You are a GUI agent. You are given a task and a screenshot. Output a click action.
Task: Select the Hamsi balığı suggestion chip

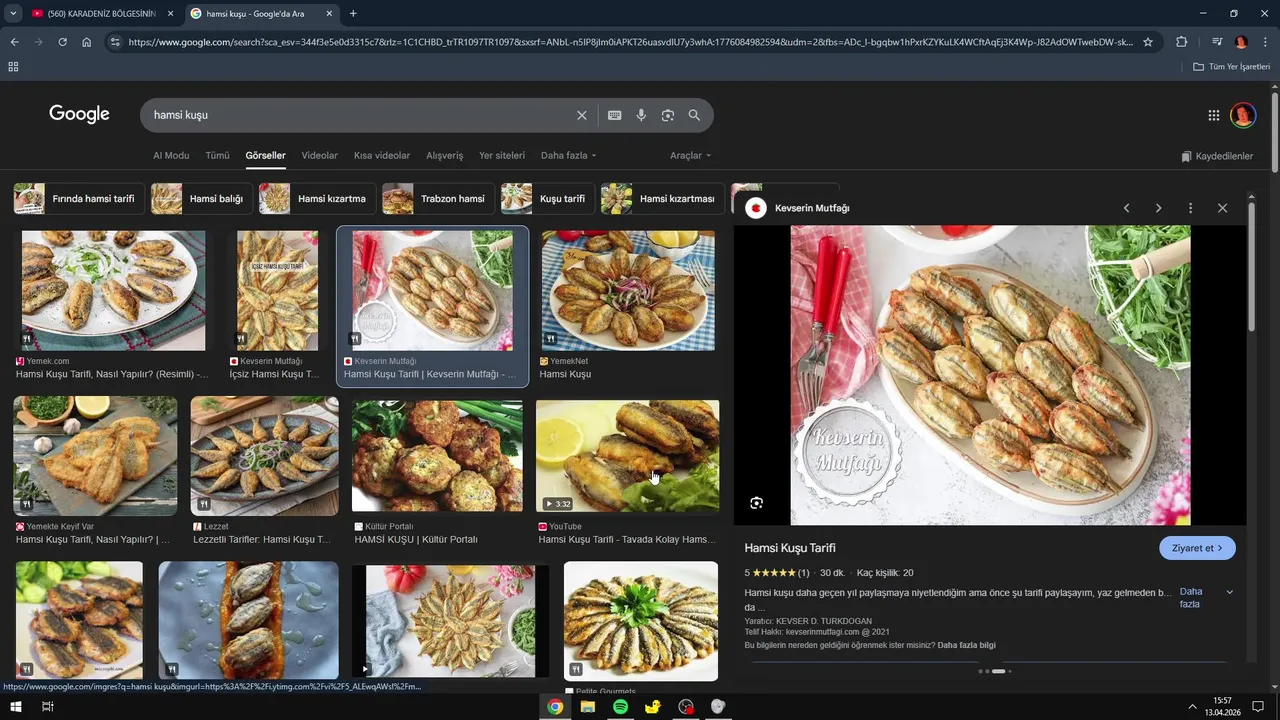click(x=201, y=199)
